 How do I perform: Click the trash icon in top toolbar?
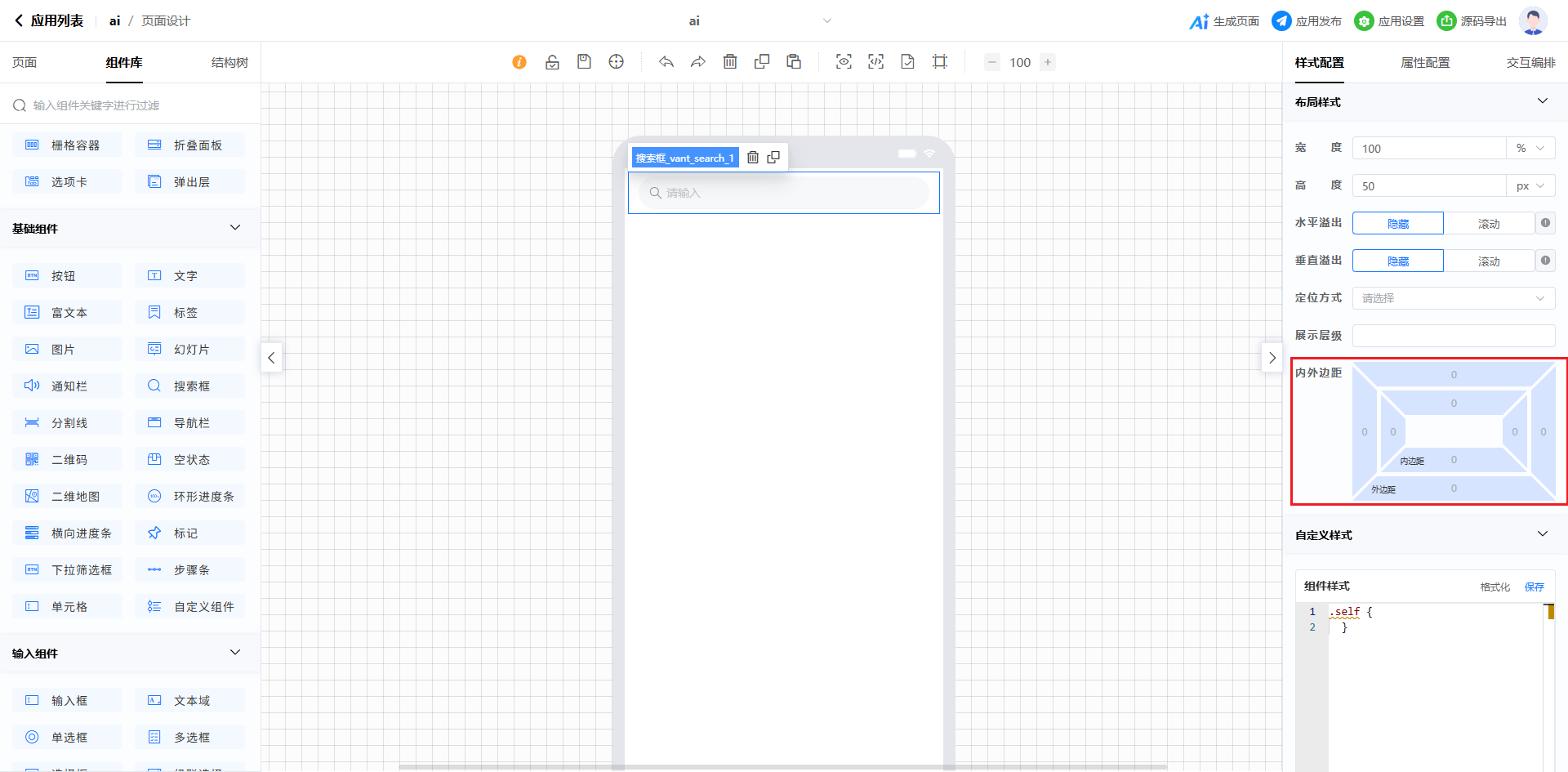[730, 62]
